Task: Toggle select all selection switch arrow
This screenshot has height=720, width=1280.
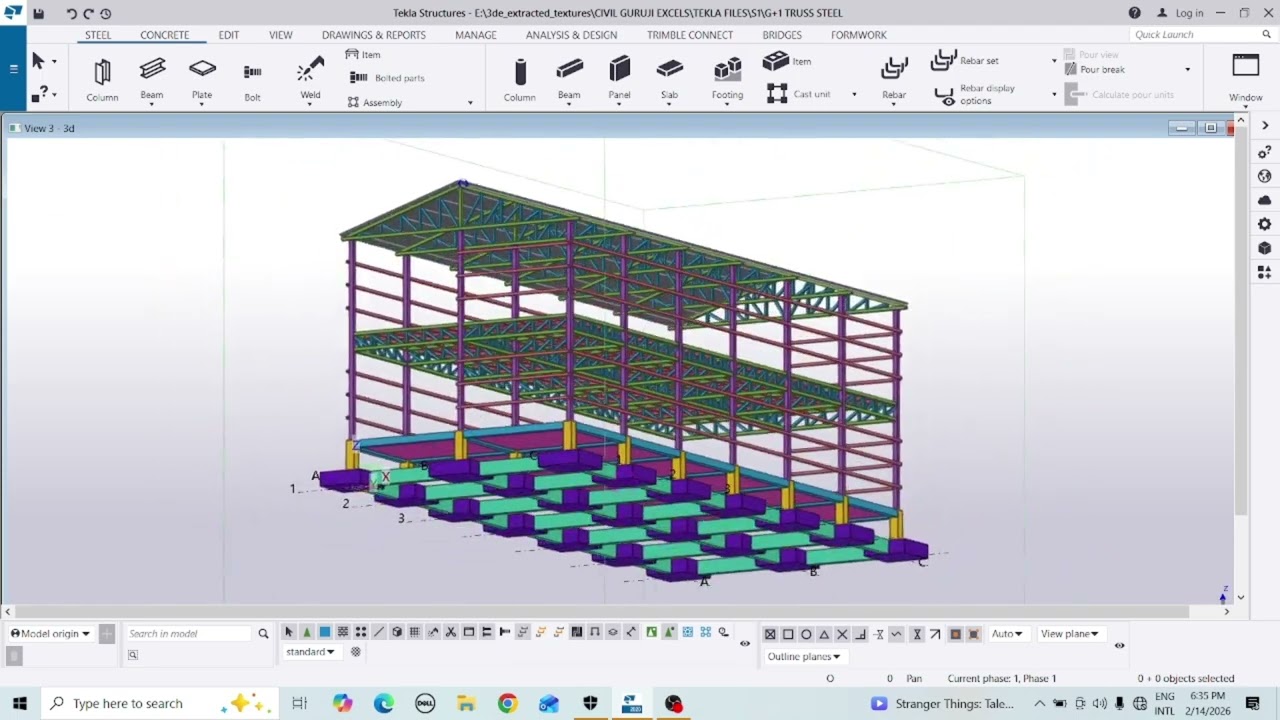Action: click(289, 632)
